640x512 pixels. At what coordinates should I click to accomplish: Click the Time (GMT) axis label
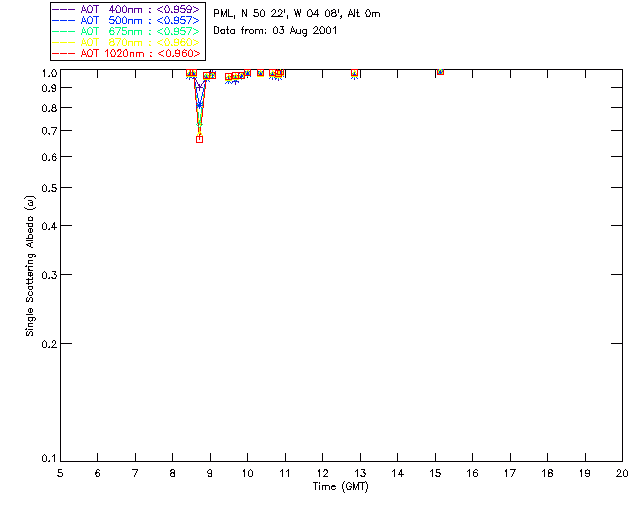[x=340, y=487]
